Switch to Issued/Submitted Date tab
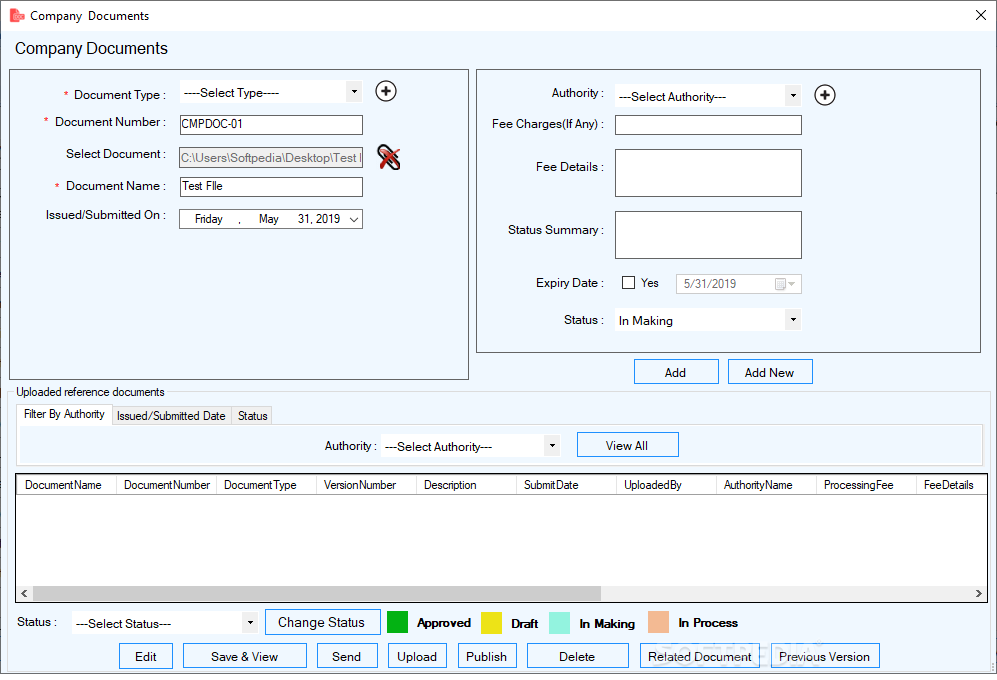 (171, 416)
